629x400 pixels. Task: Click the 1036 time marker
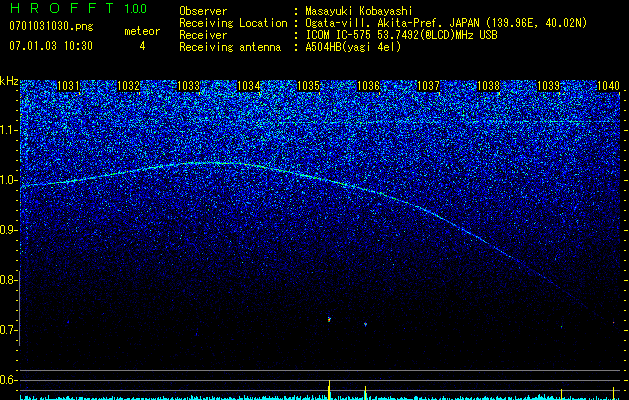click(x=368, y=86)
